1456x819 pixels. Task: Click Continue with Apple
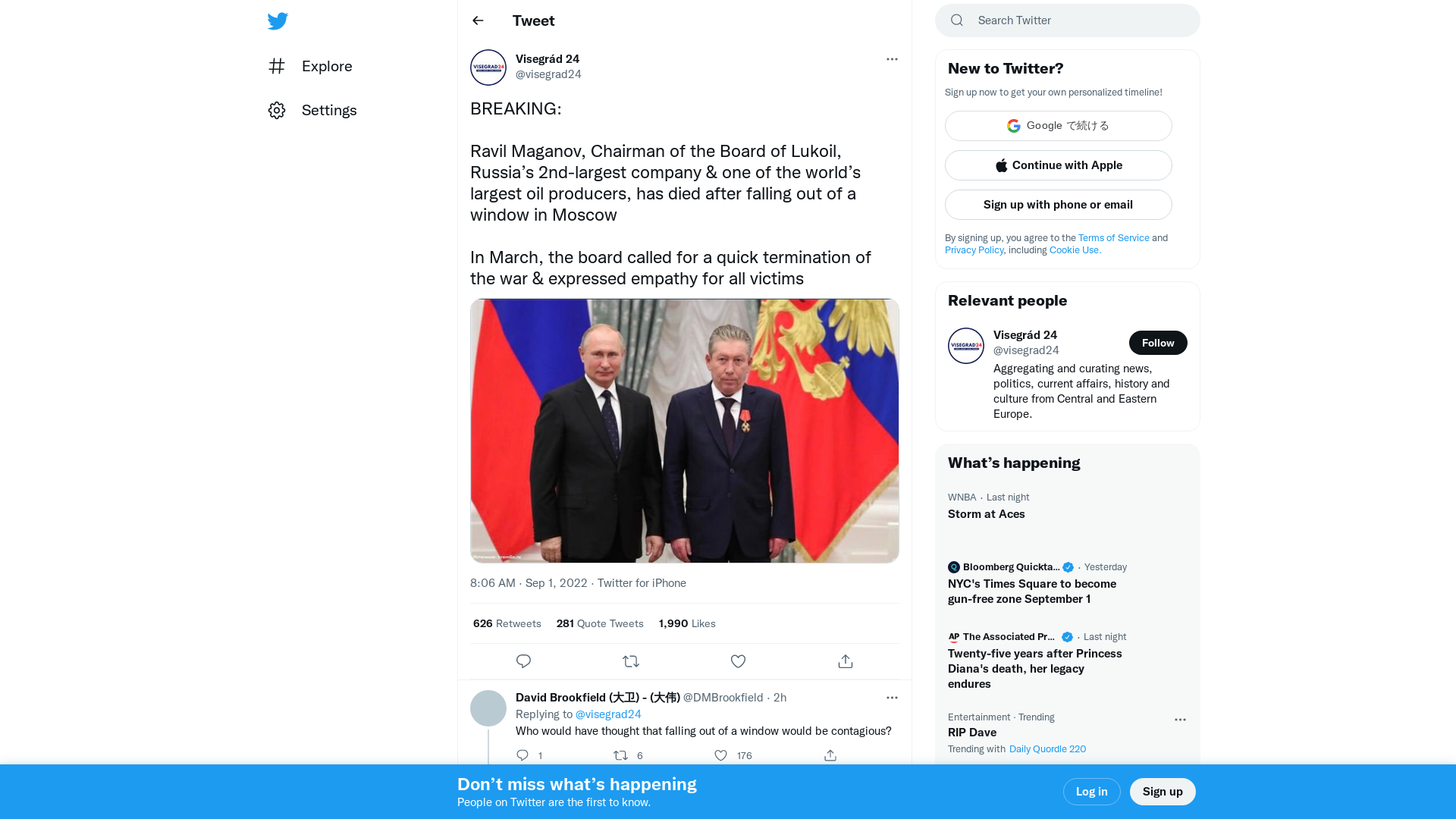tap(1058, 165)
